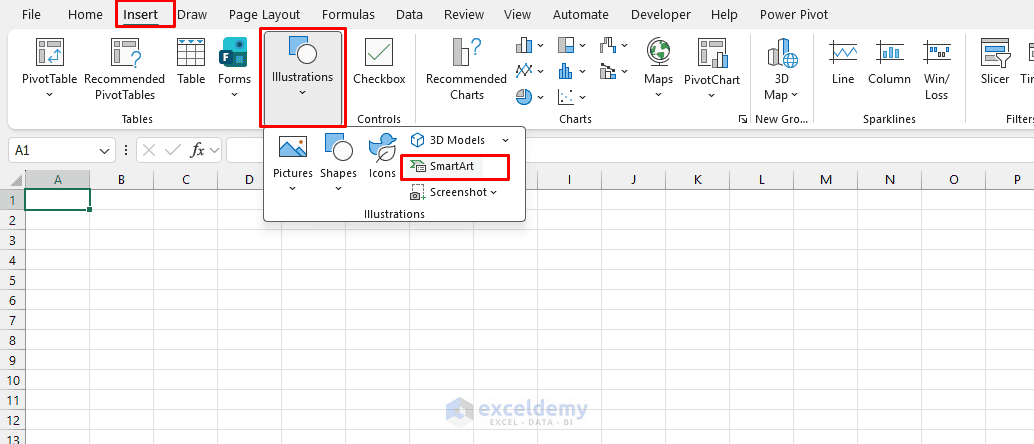Open the Pictures option

(x=293, y=164)
